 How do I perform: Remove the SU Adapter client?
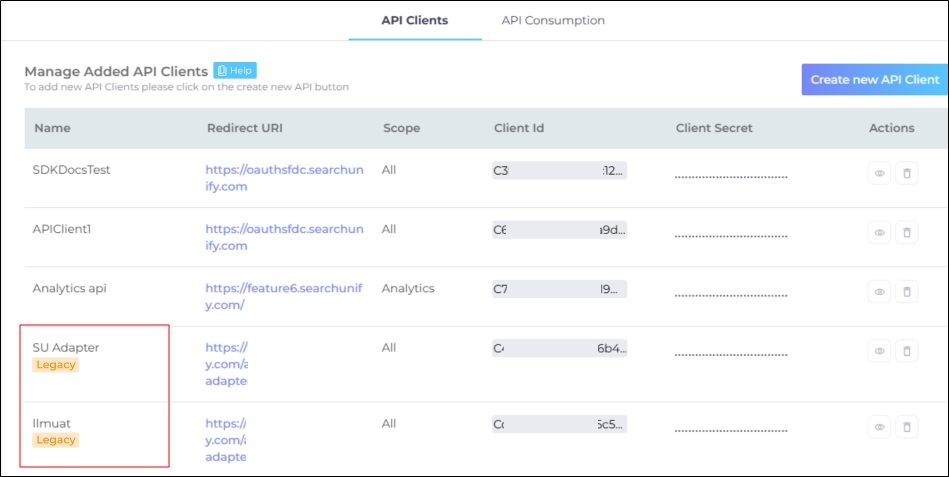coord(906,351)
